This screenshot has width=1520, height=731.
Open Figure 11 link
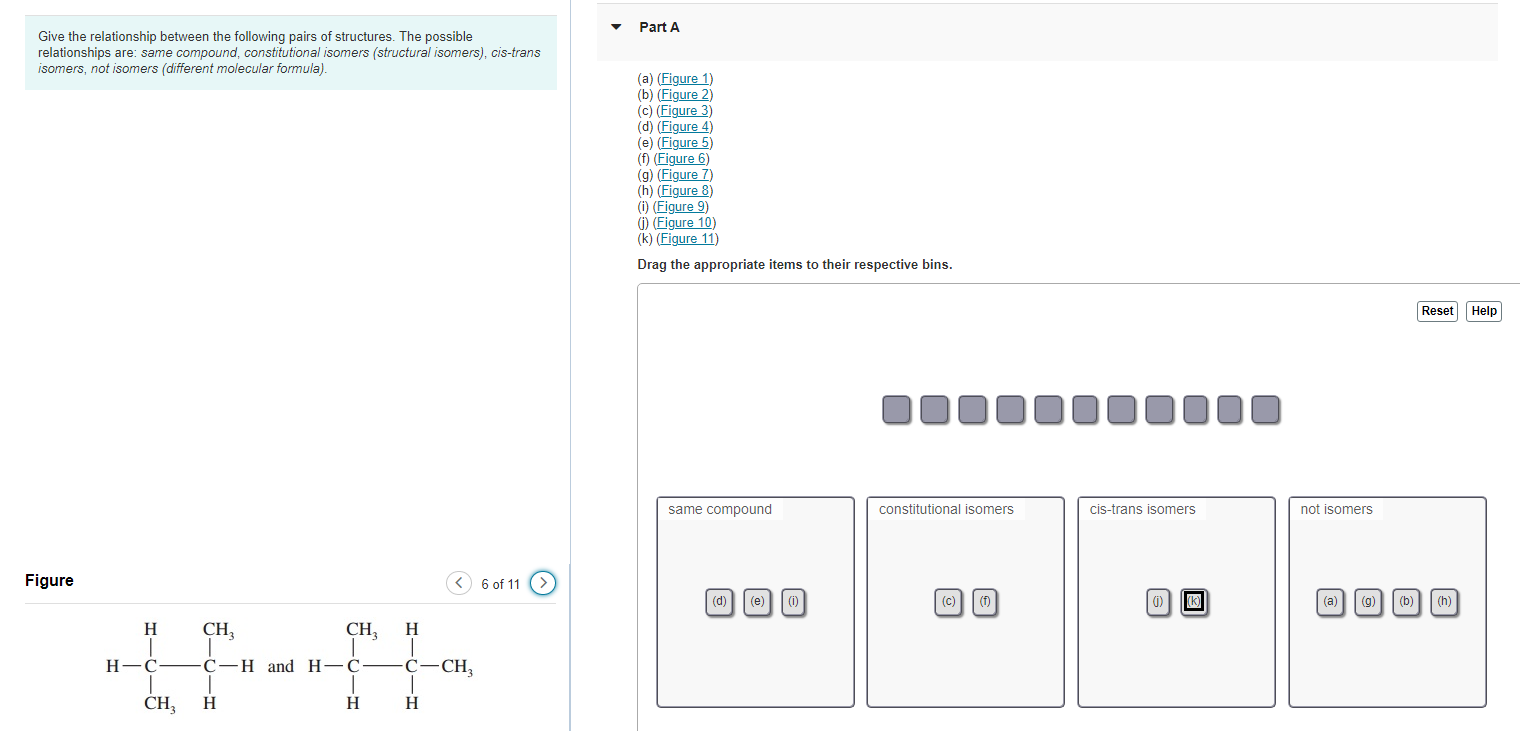688,238
